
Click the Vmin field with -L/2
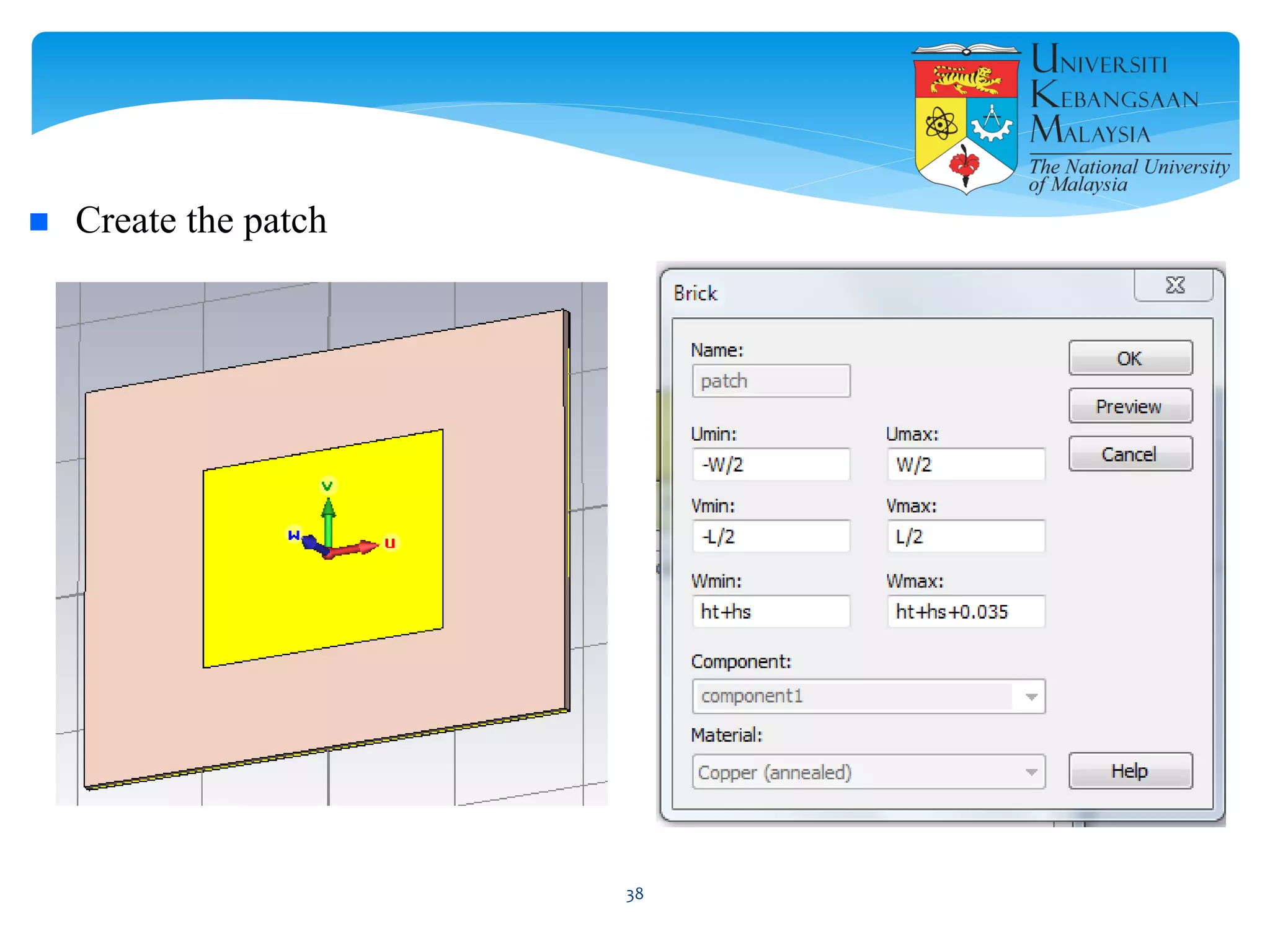771,536
